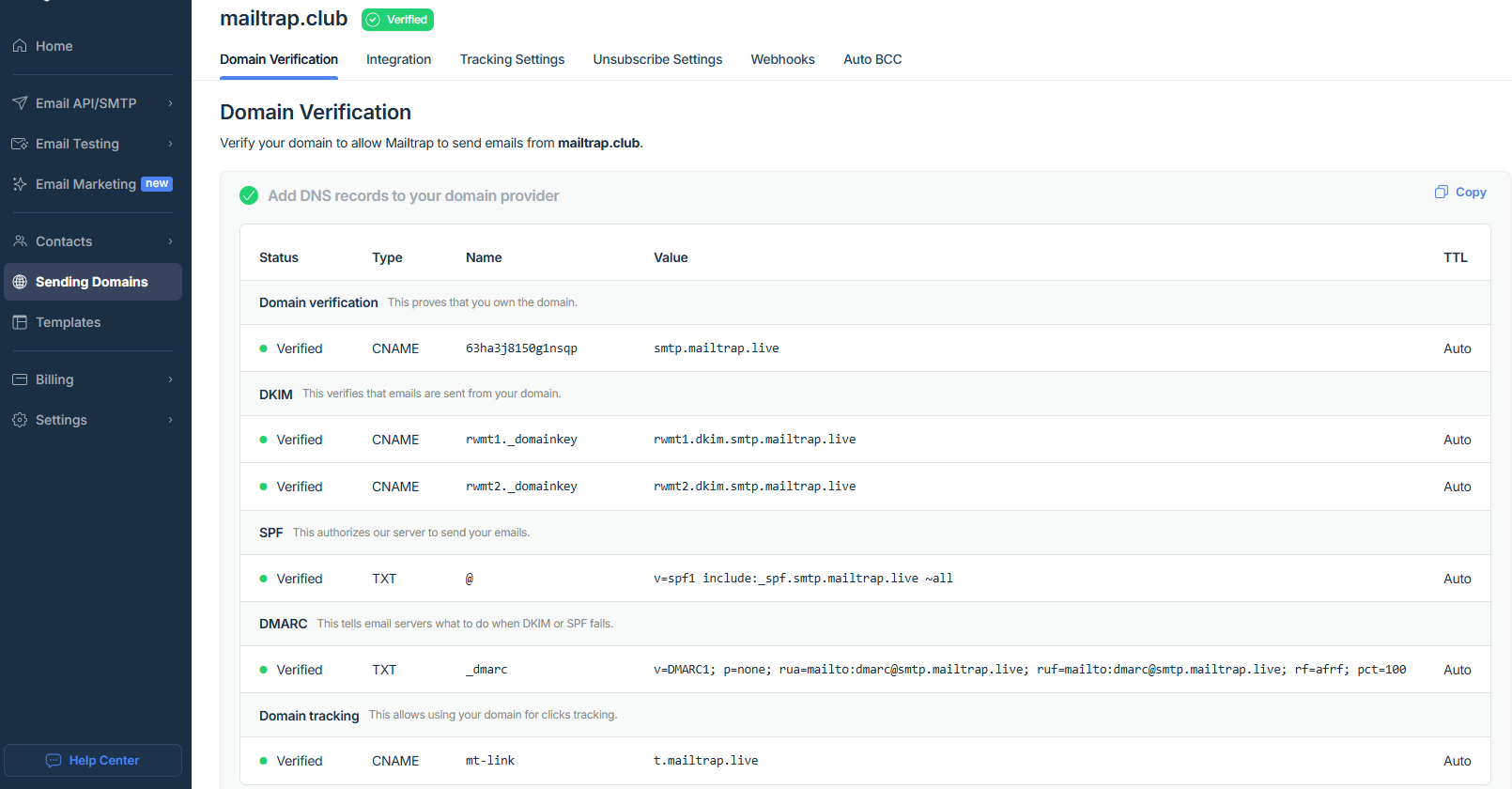Expand the Billing submenu chevron

click(170, 379)
